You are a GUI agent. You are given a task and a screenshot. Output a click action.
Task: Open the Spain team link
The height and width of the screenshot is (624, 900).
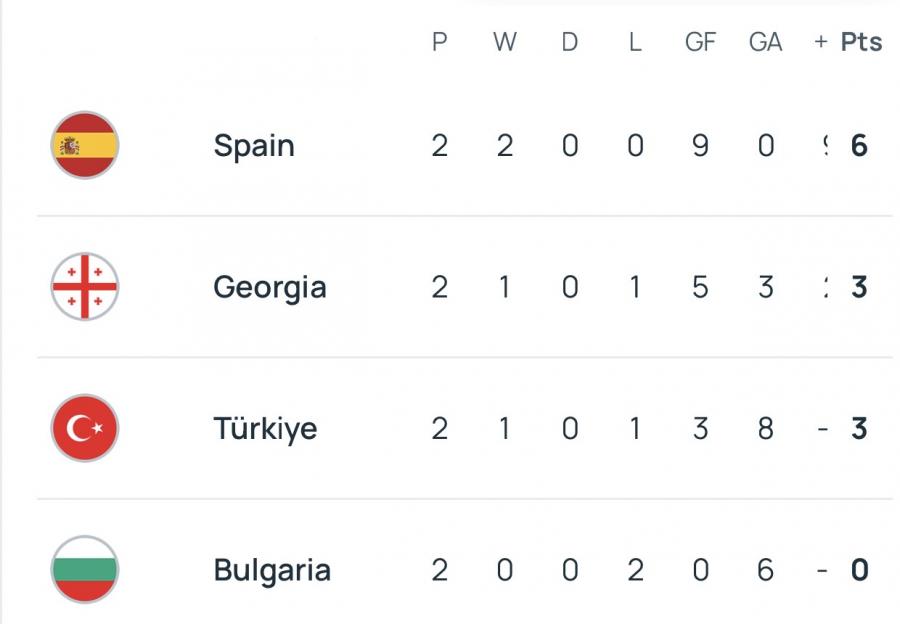(254, 146)
